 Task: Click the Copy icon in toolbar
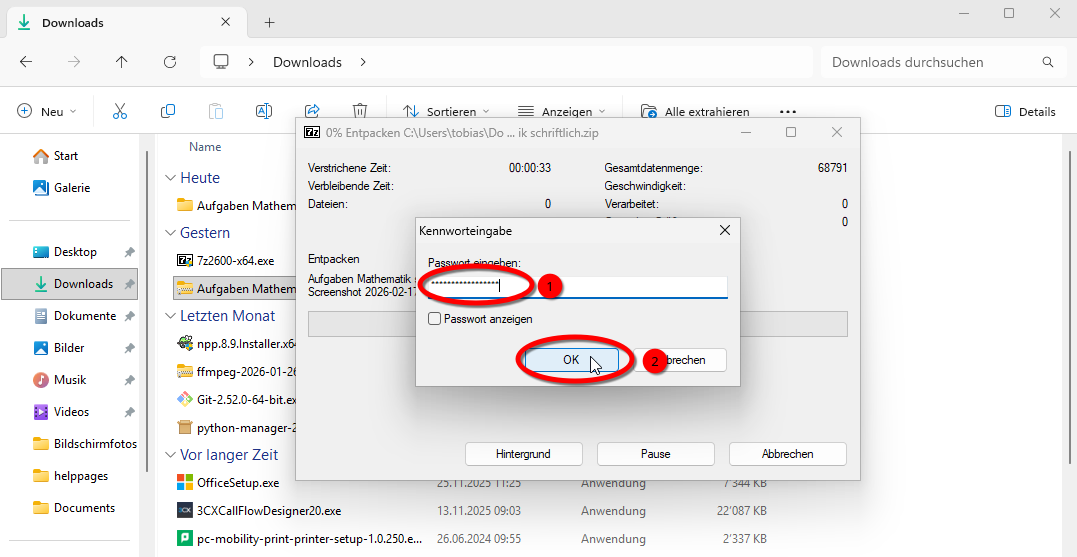[168, 111]
